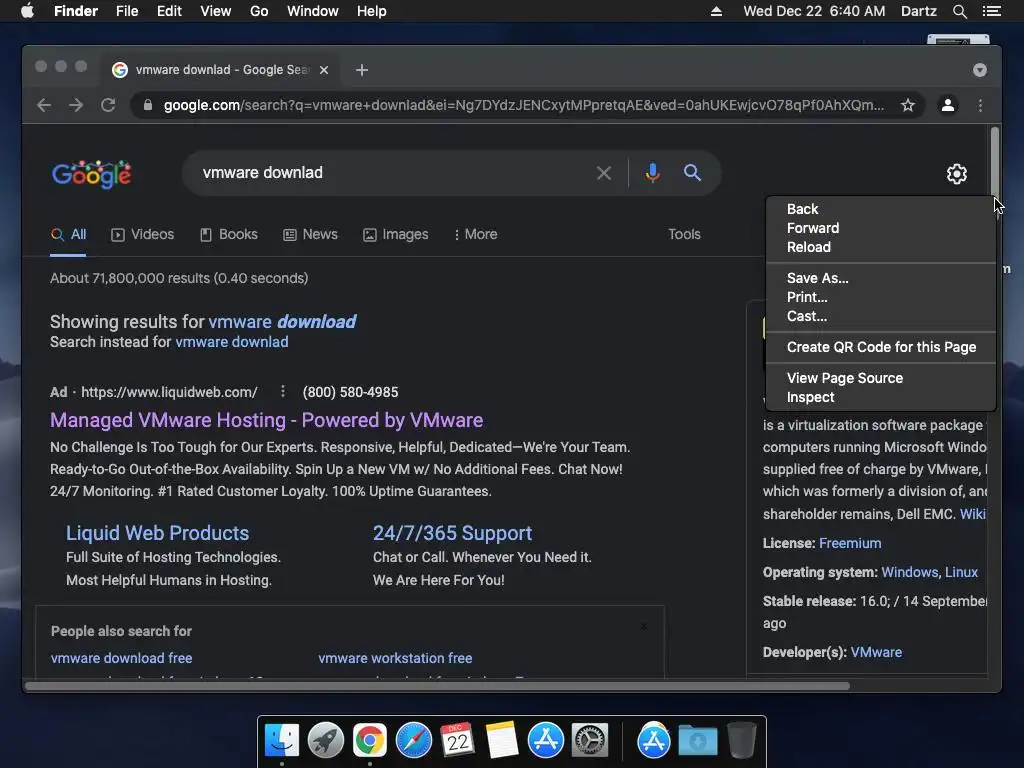Open the VMware developer link
Screen dimensions: 1024x768
tap(876, 652)
